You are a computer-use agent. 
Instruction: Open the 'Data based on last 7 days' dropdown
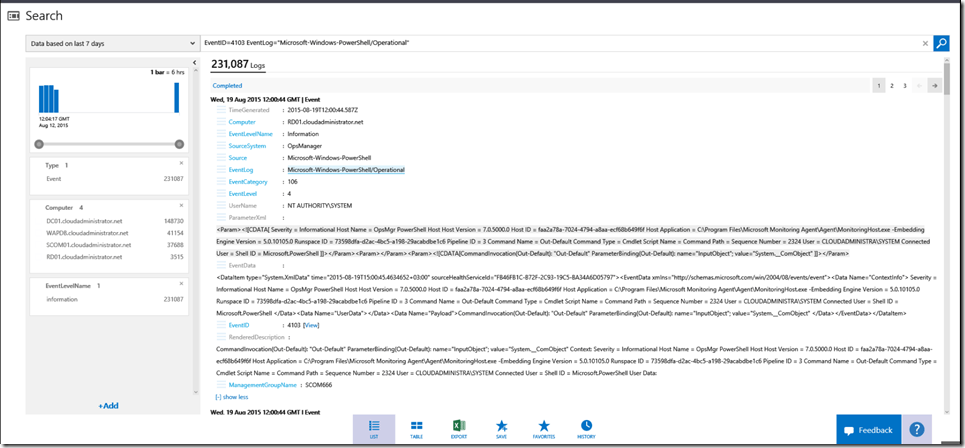[112, 44]
